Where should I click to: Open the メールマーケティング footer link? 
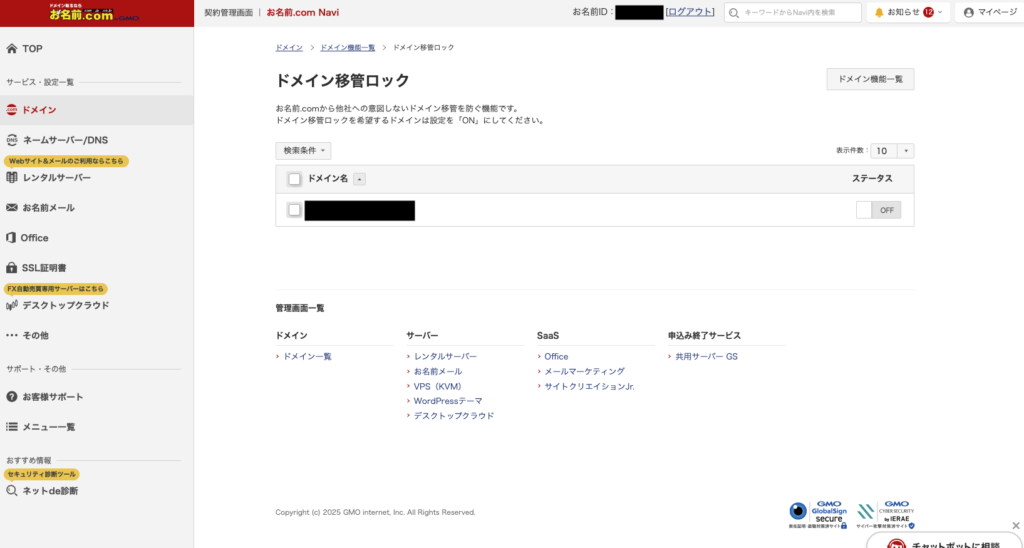point(584,372)
